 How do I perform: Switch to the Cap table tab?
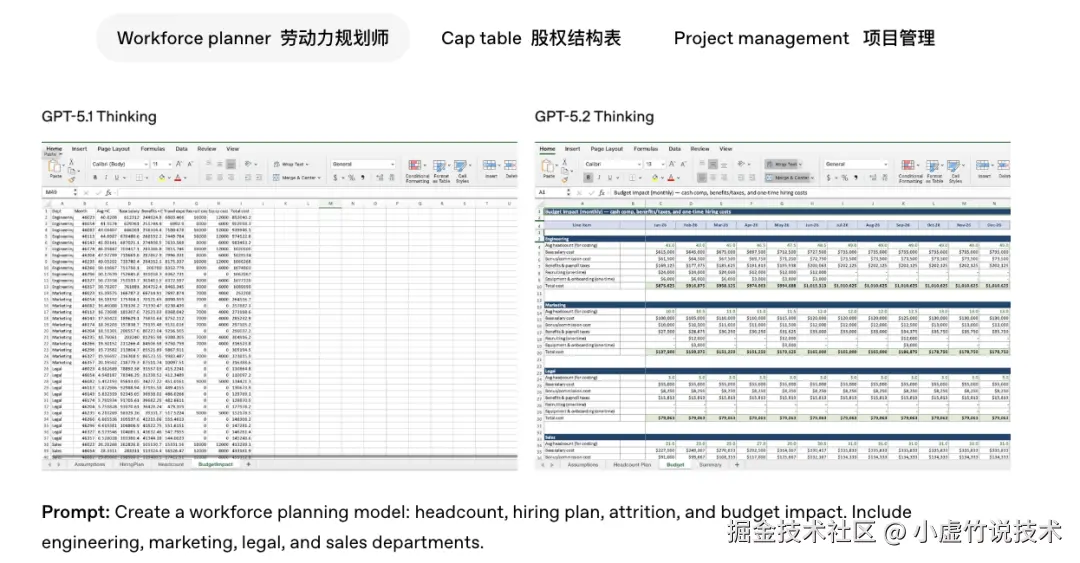click(531, 38)
